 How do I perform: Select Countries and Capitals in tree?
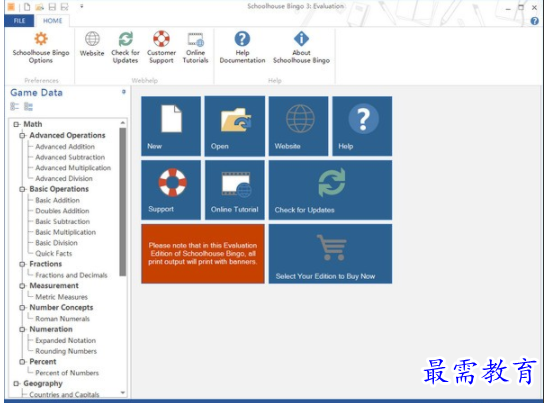pyautogui.click(x=64, y=395)
